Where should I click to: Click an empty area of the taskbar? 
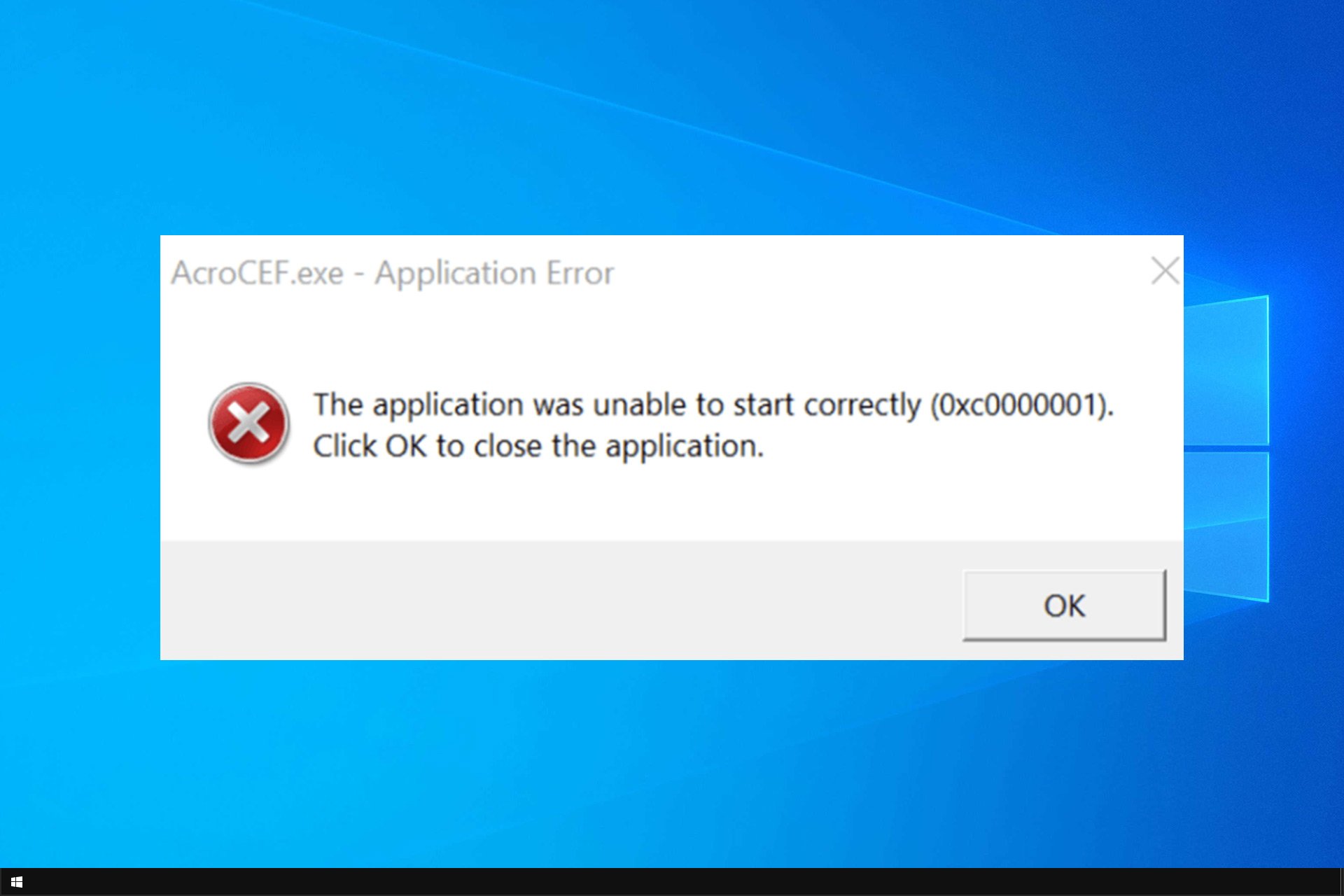672,882
